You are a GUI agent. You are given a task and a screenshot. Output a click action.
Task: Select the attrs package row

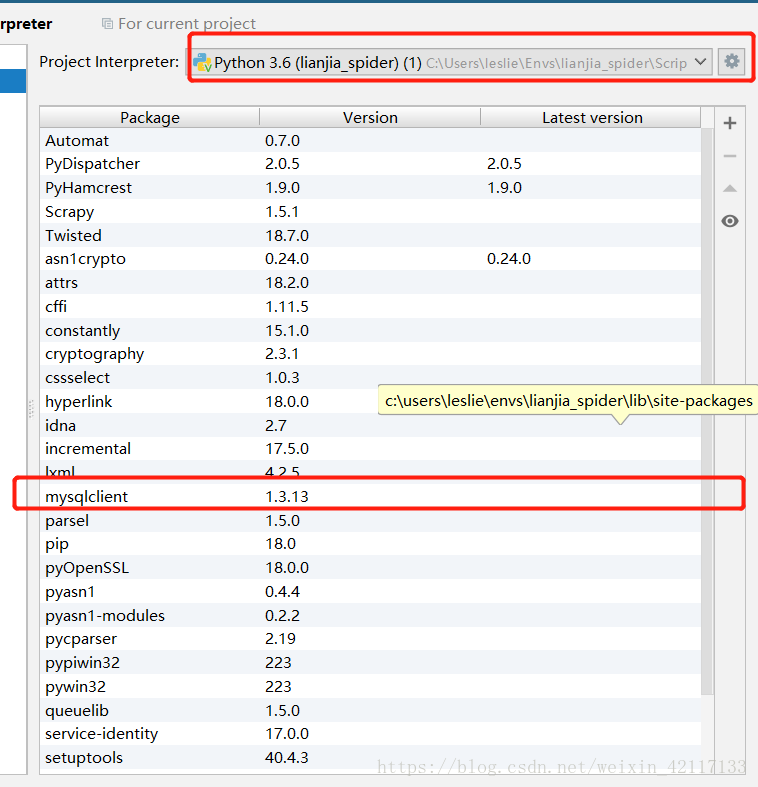coord(370,283)
